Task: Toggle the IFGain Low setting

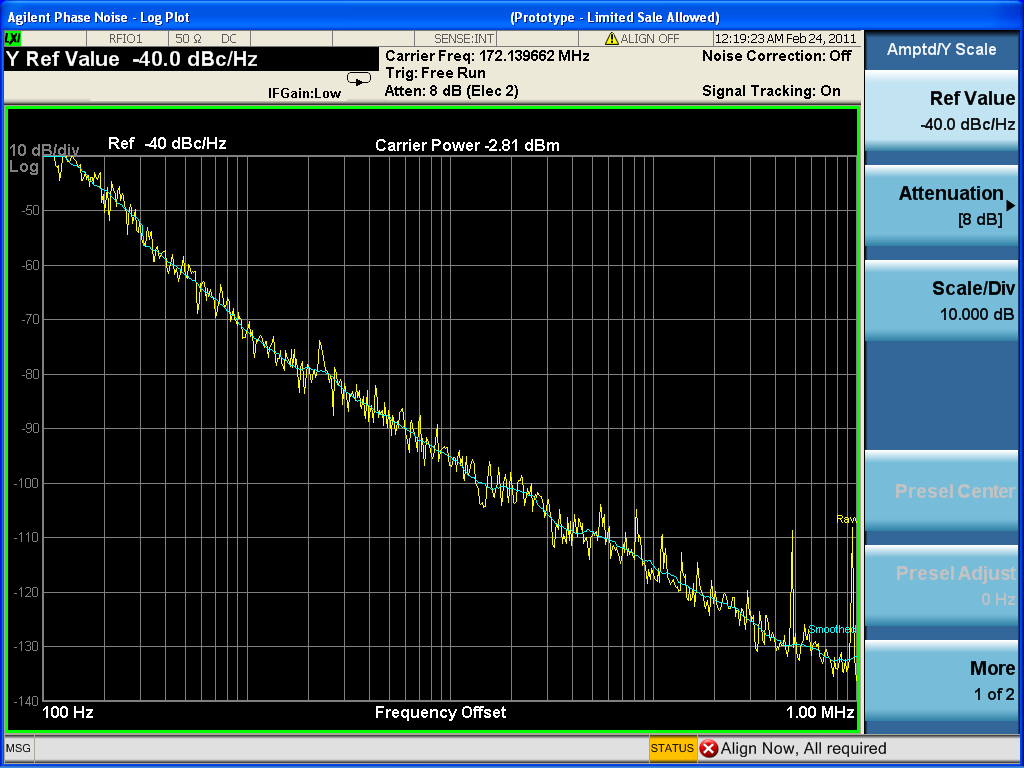Action: [304, 93]
